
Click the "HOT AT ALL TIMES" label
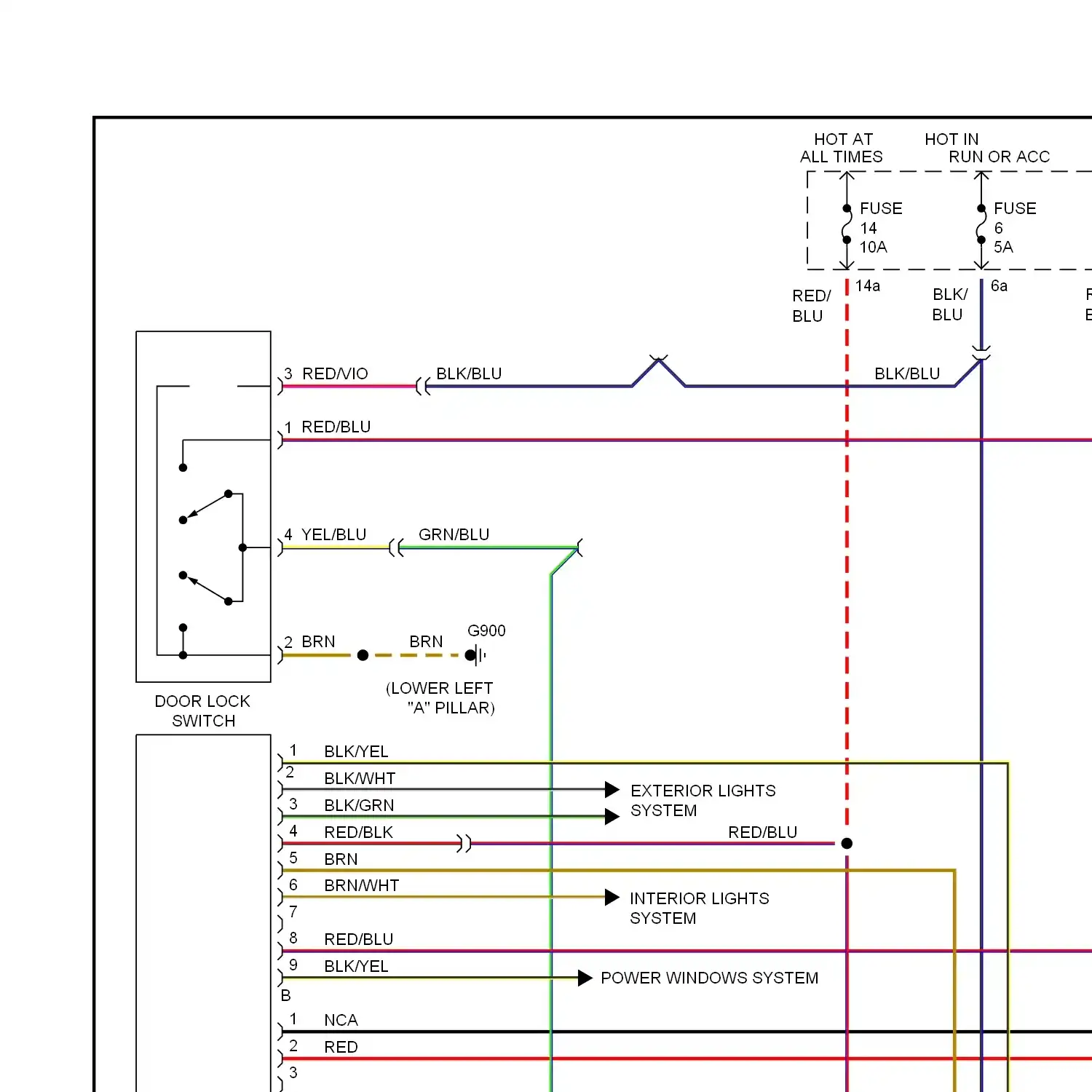tap(842, 148)
